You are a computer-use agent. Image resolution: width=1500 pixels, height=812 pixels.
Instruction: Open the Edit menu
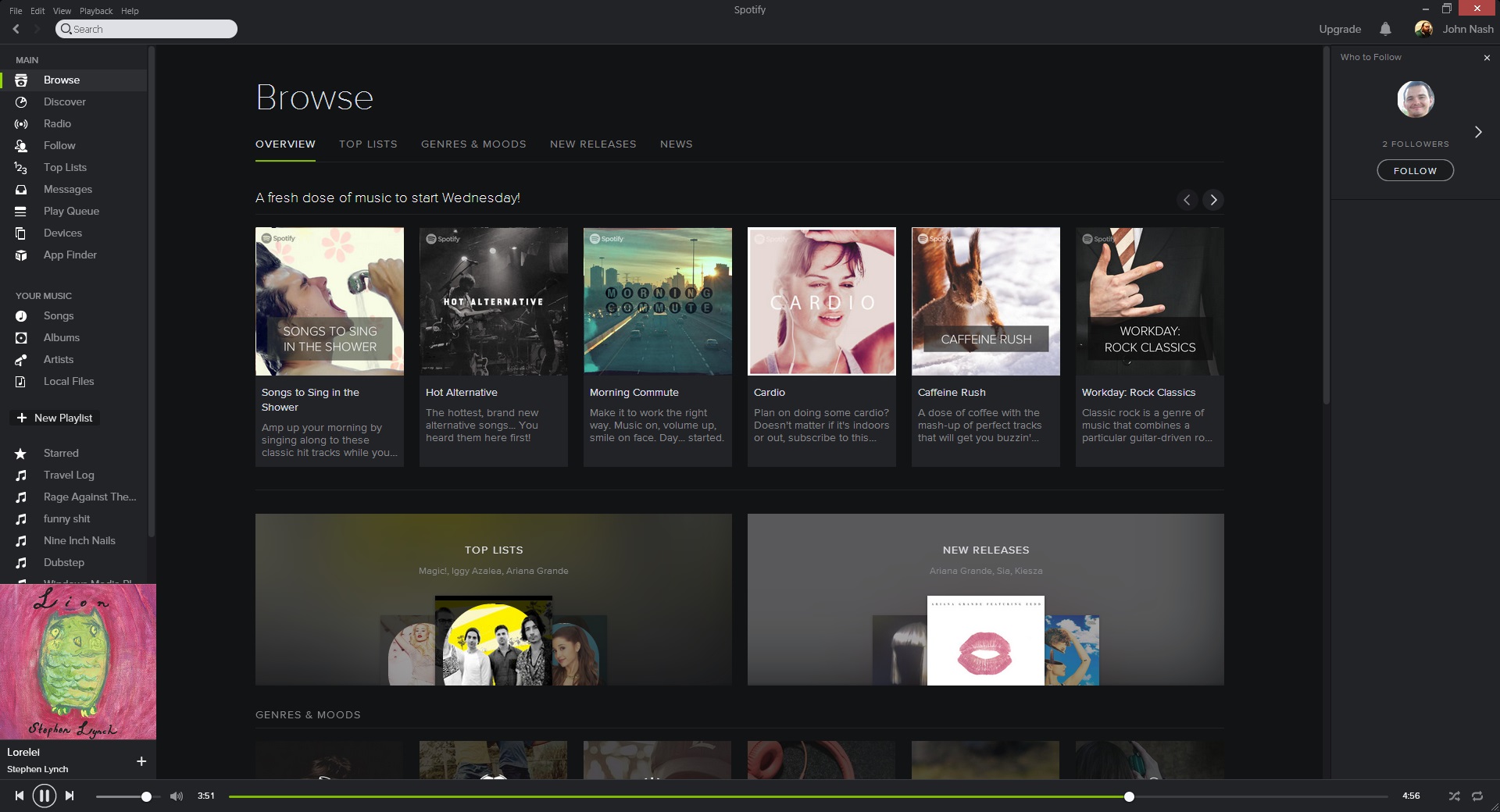pos(37,11)
